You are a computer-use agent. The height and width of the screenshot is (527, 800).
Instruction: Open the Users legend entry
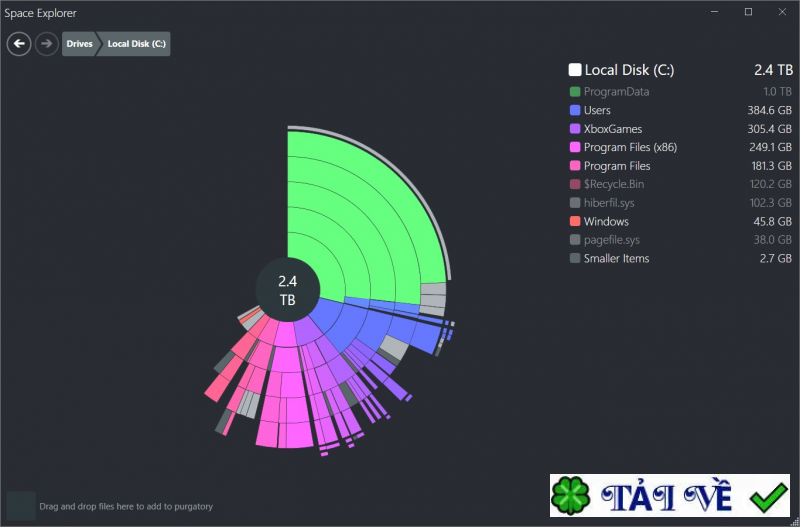click(597, 110)
